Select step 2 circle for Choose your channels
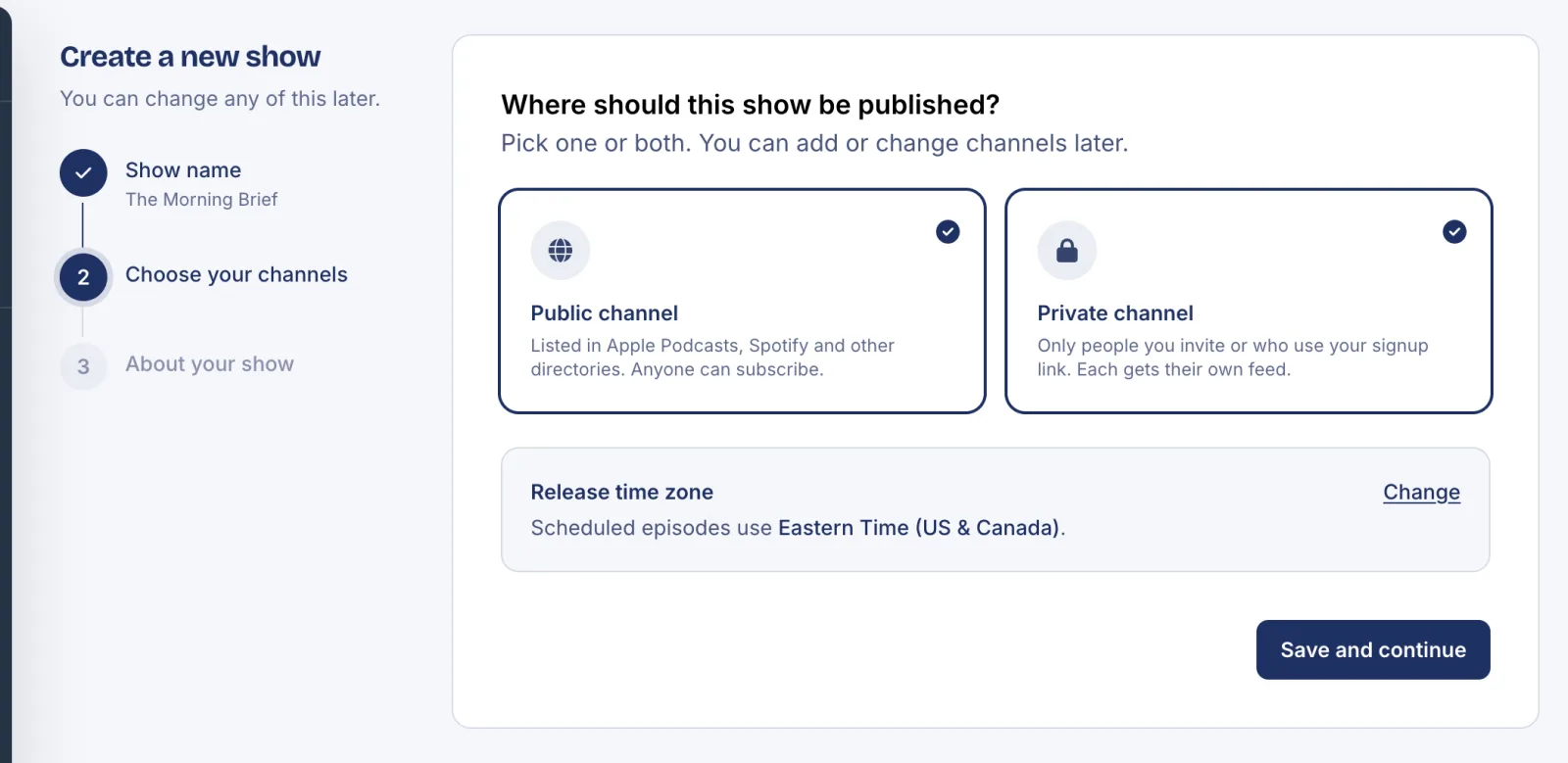The width and height of the screenshot is (1568, 763). pyautogui.click(x=83, y=277)
